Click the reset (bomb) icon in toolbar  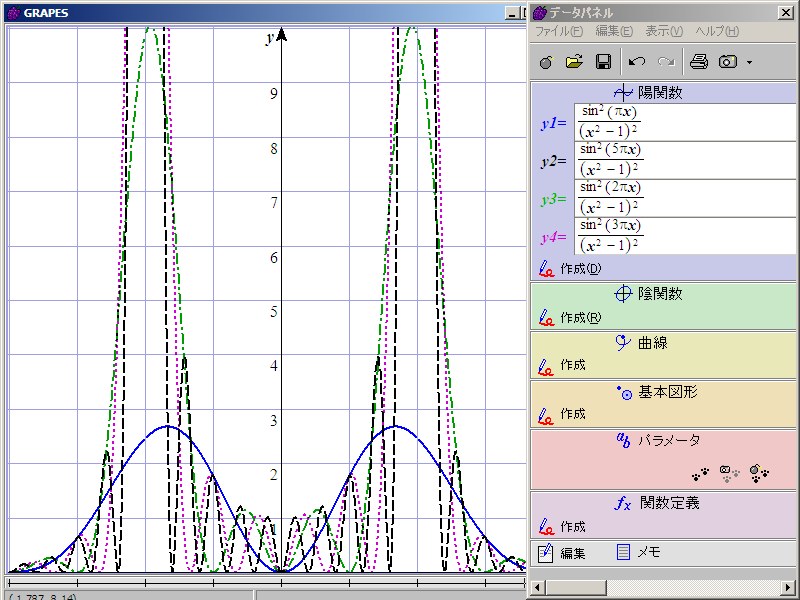tap(545, 62)
